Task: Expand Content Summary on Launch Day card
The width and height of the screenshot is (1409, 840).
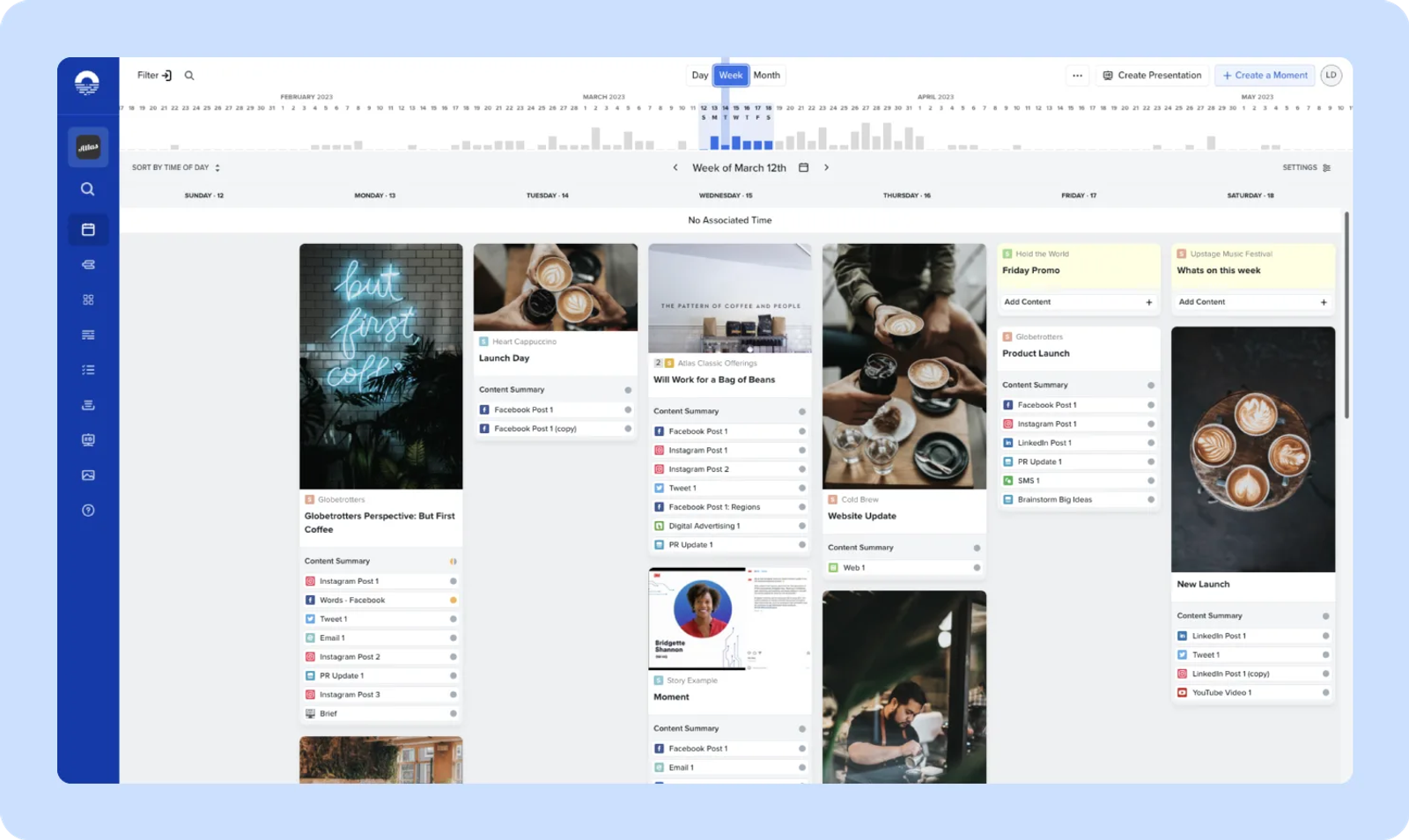Action: (555, 390)
